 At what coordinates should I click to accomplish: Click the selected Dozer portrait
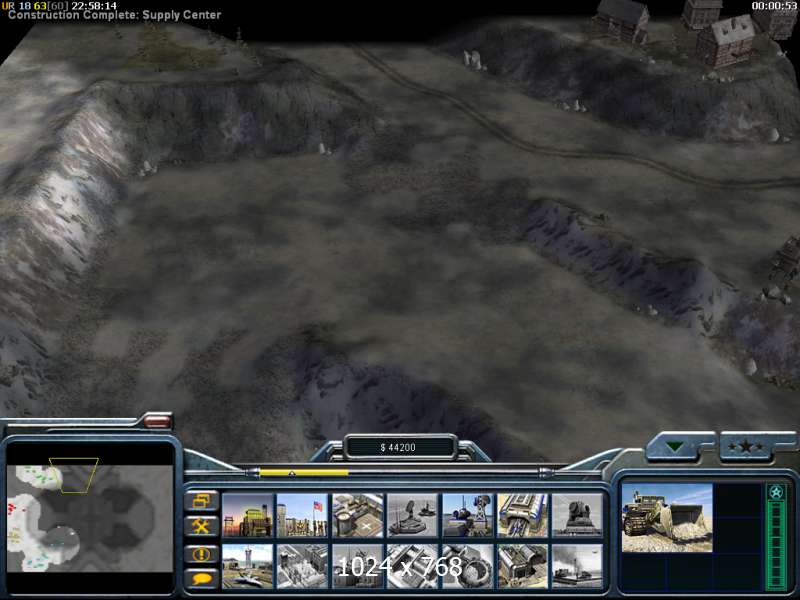click(667, 518)
